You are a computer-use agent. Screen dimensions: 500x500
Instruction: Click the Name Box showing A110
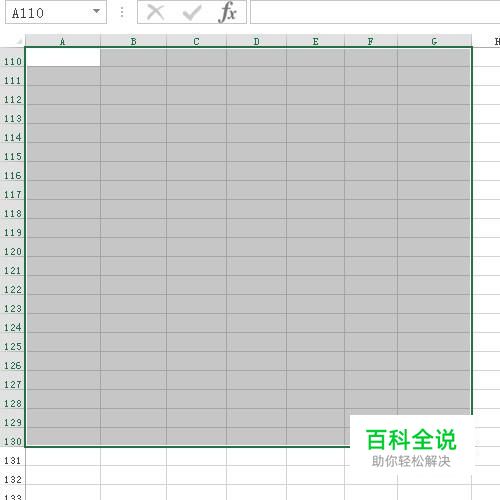click(56, 12)
